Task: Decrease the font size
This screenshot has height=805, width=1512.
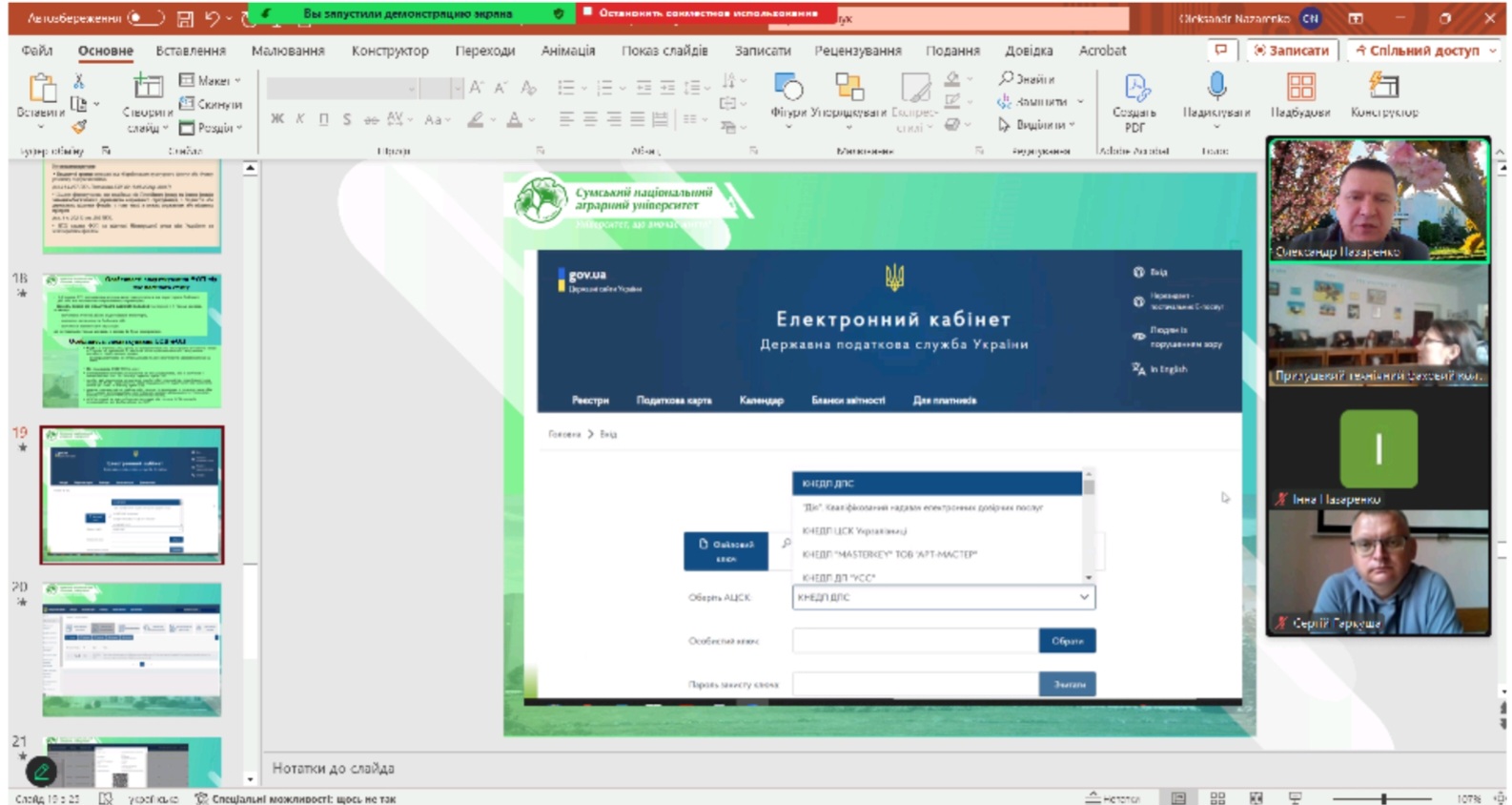Action: pyautogui.click(x=501, y=88)
